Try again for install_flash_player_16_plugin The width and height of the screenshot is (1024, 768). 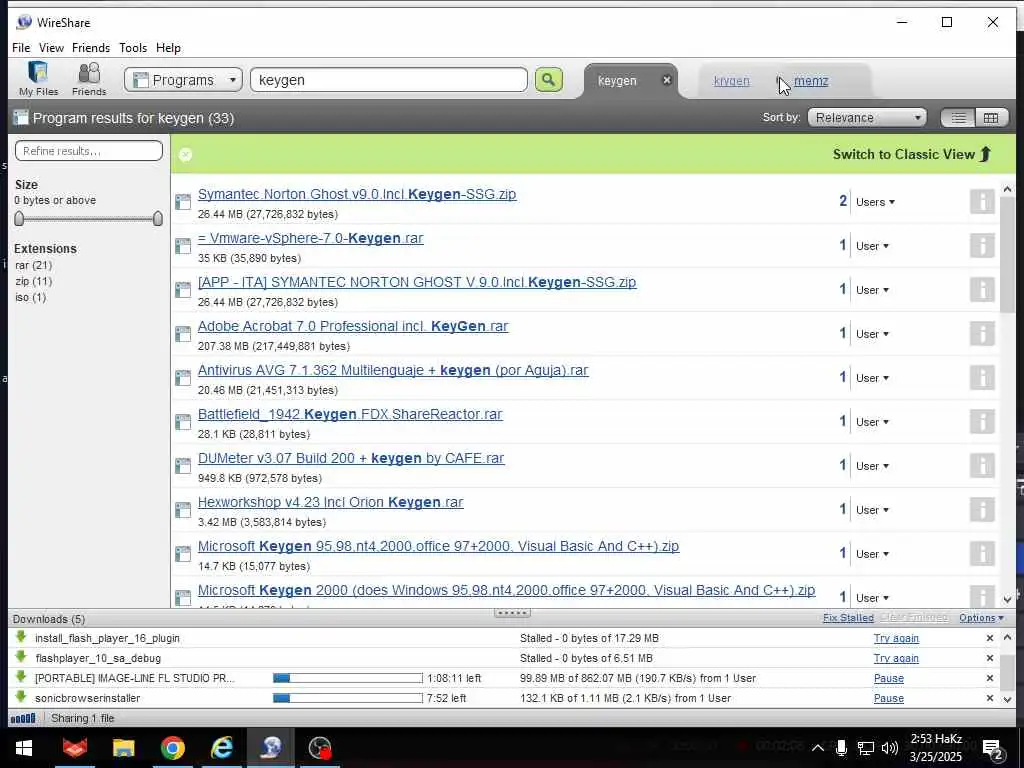tap(896, 638)
